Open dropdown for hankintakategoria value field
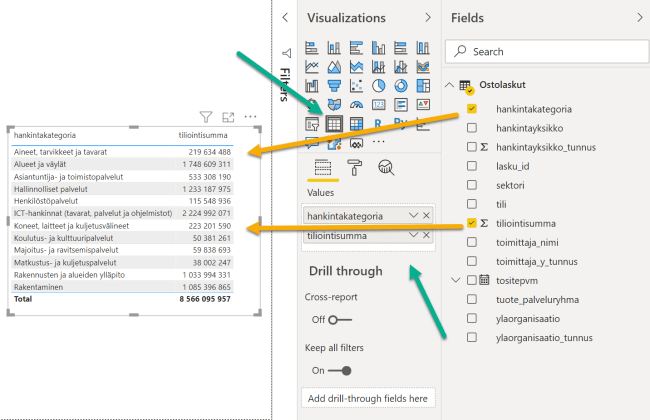Viewport: 650px width, 420px height. click(x=414, y=215)
